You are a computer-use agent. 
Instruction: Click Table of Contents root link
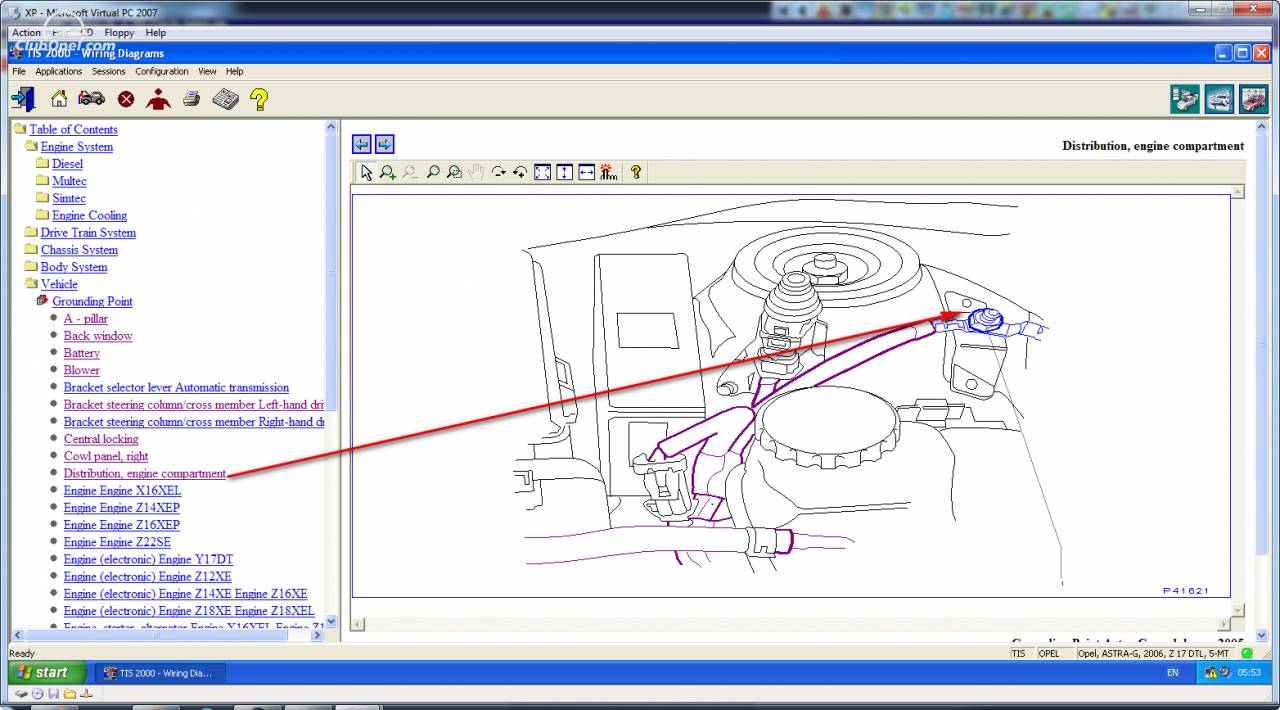[x=73, y=129]
